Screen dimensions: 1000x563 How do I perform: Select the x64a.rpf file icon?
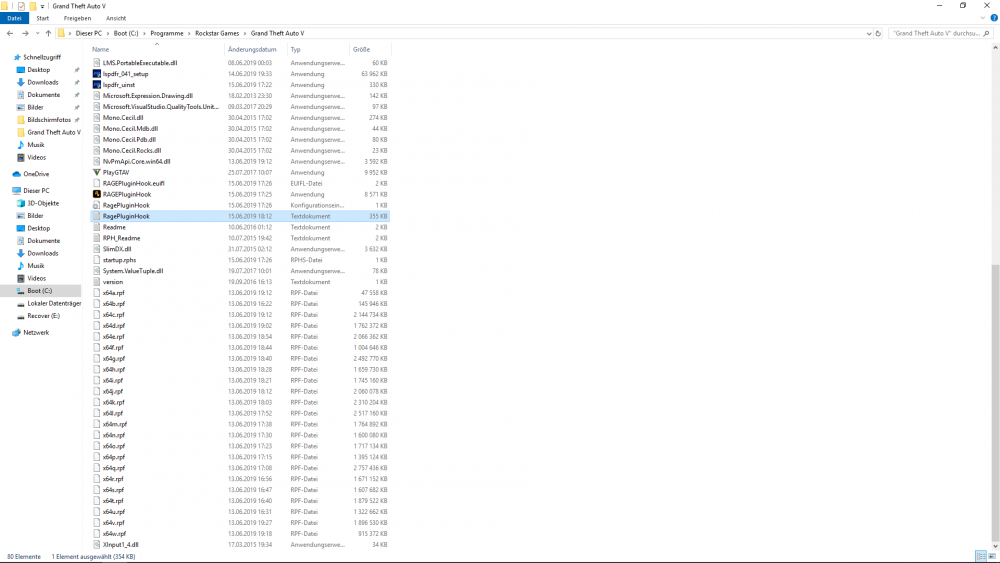pos(97,293)
